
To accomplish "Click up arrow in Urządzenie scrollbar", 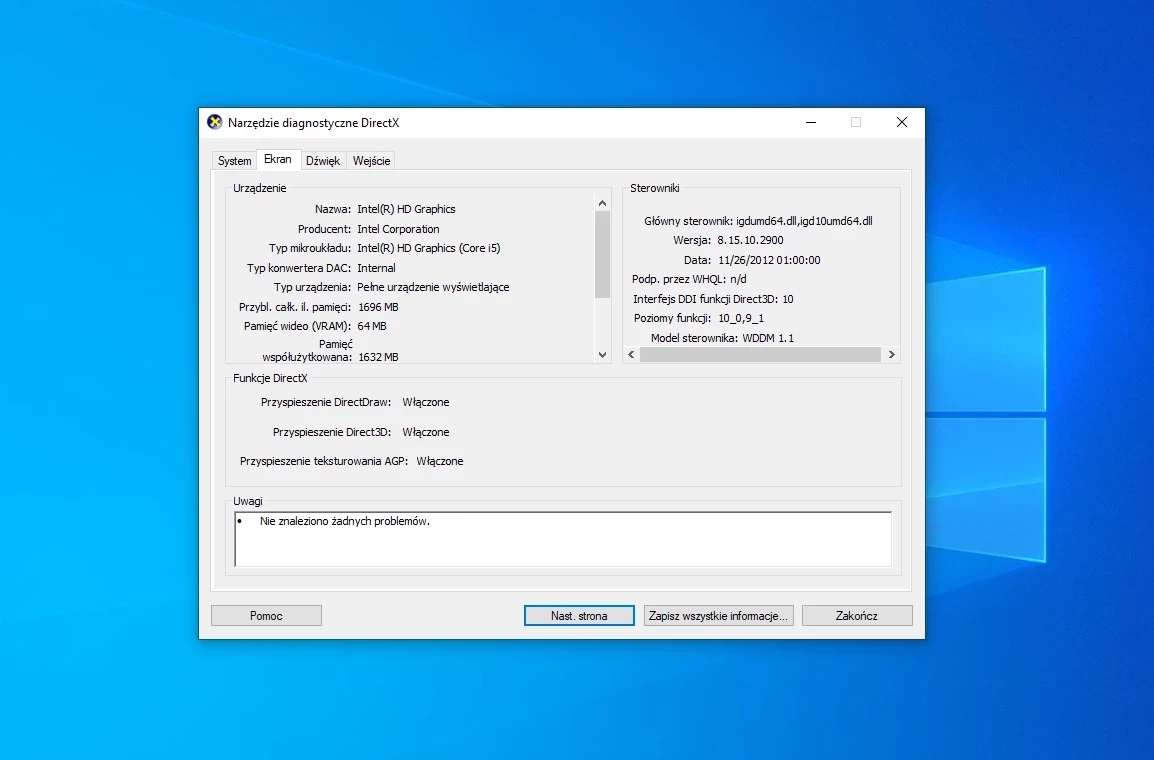I will point(603,203).
